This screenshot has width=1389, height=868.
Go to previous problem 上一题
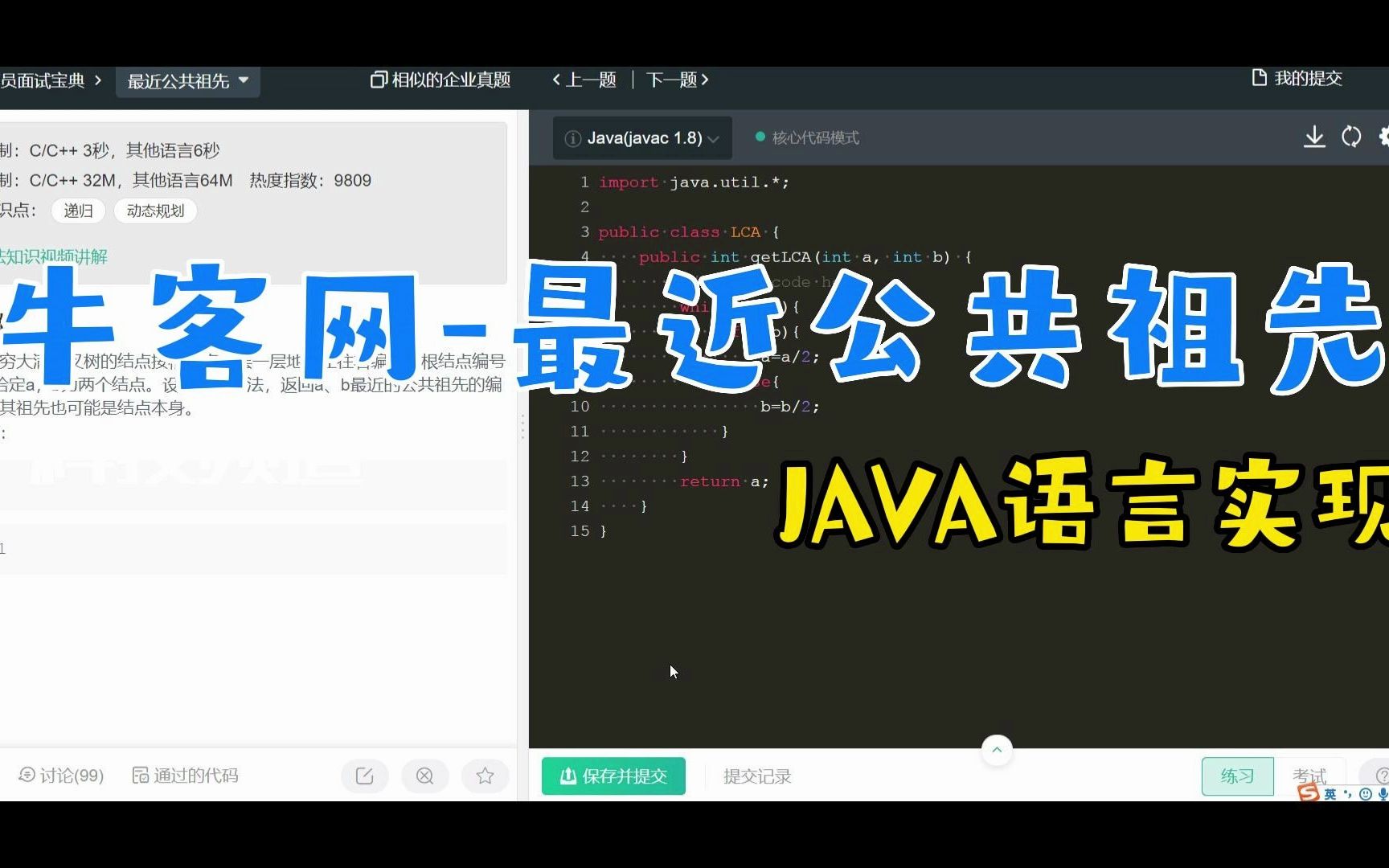[584, 80]
